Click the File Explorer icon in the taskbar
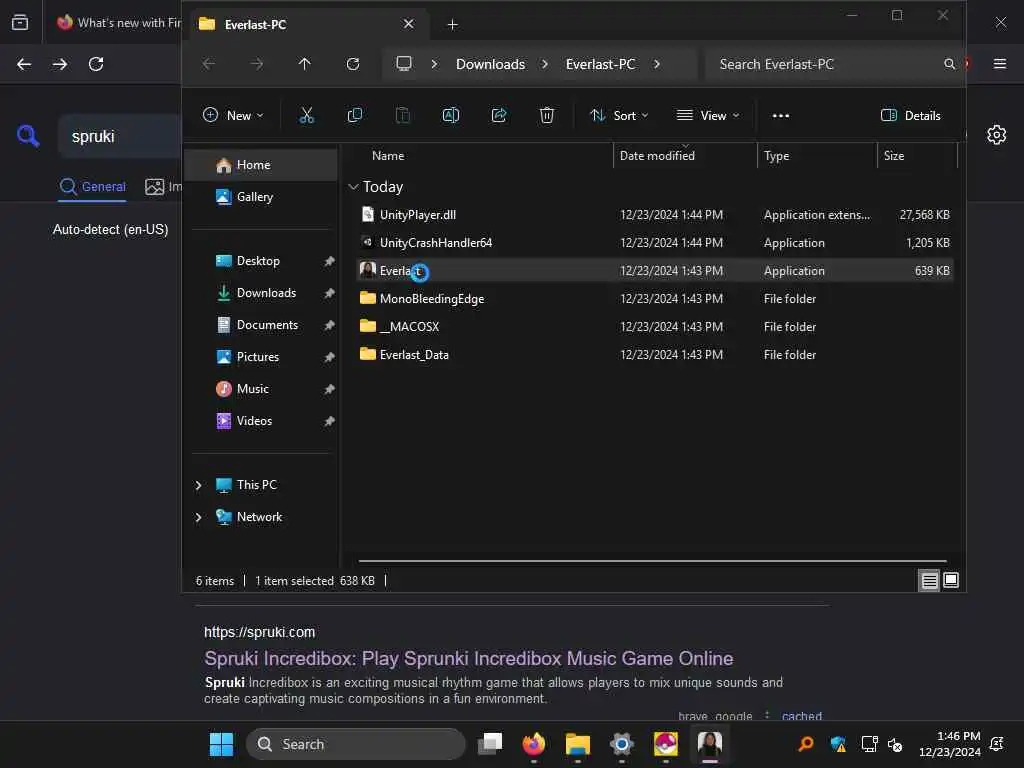1024x768 pixels. click(x=577, y=744)
